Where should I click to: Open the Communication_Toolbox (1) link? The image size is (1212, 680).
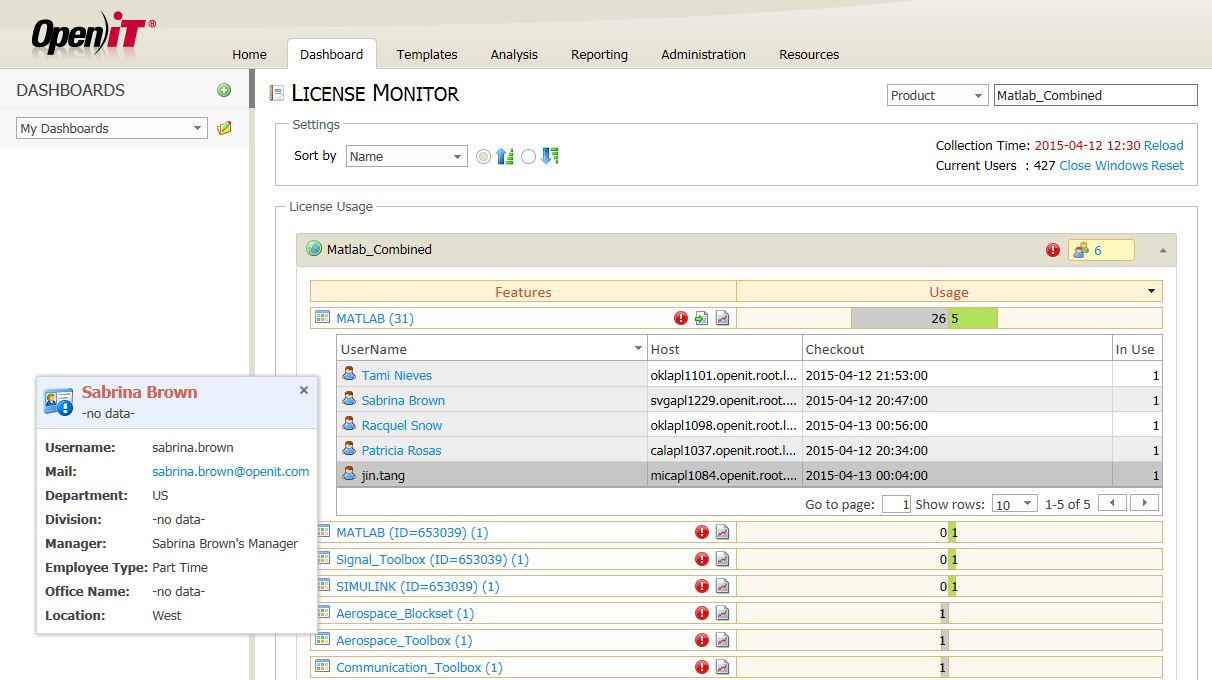coord(419,667)
